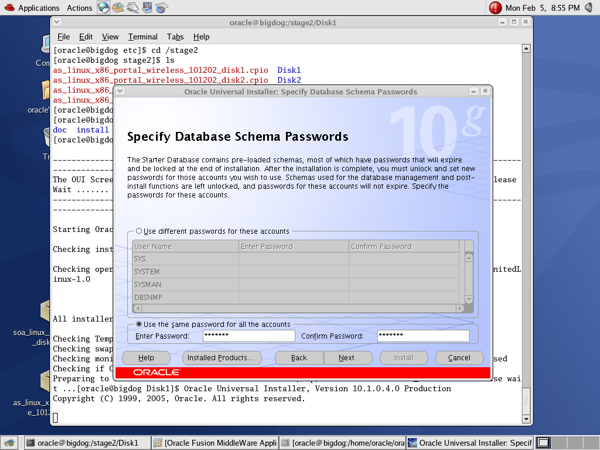600x450 pixels.
Task: Select the SYS row in accounts table
Action: tap(295, 259)
